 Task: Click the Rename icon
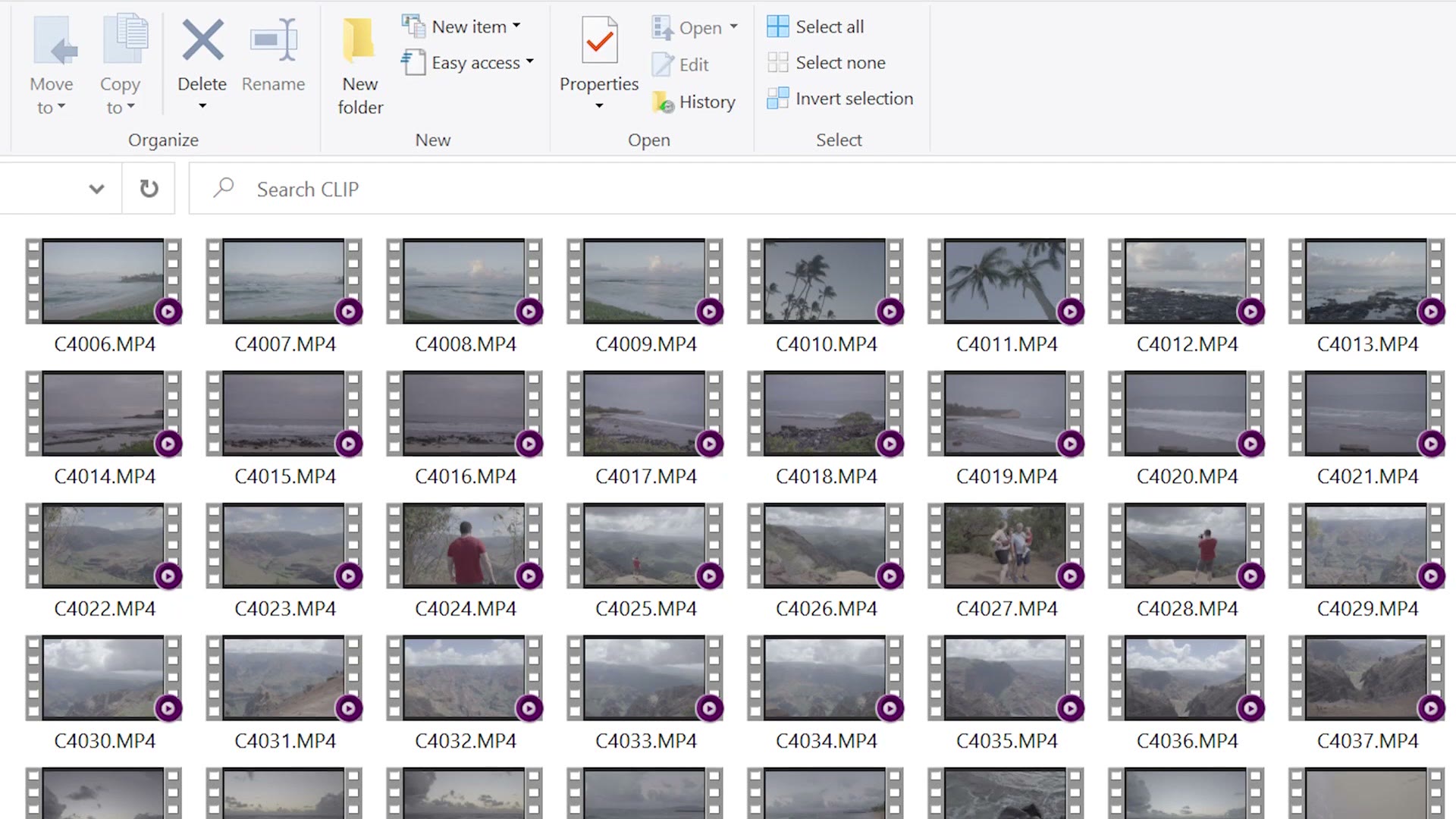(273, 39)
